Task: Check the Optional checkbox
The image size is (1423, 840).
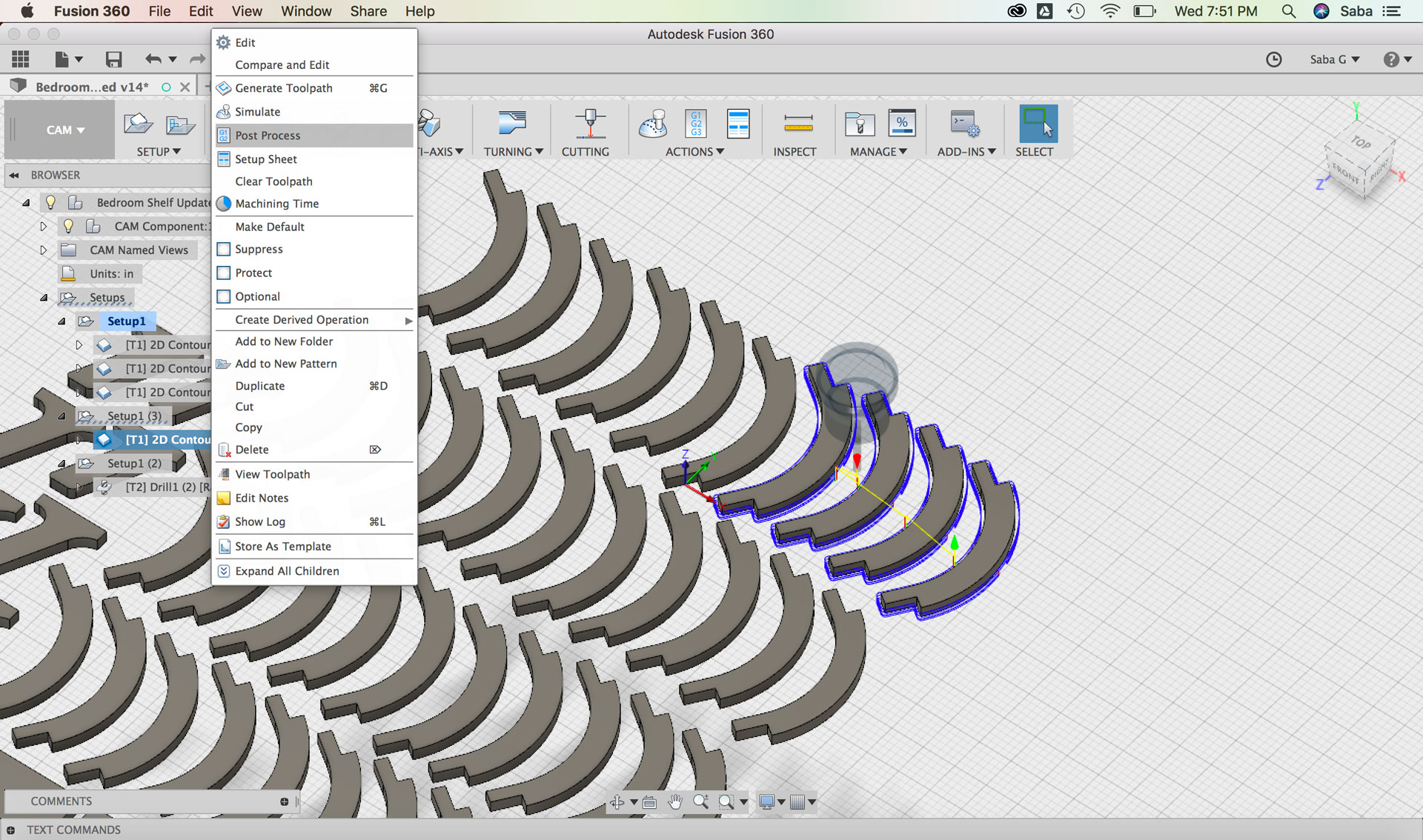Action: (x=224, y=296)
